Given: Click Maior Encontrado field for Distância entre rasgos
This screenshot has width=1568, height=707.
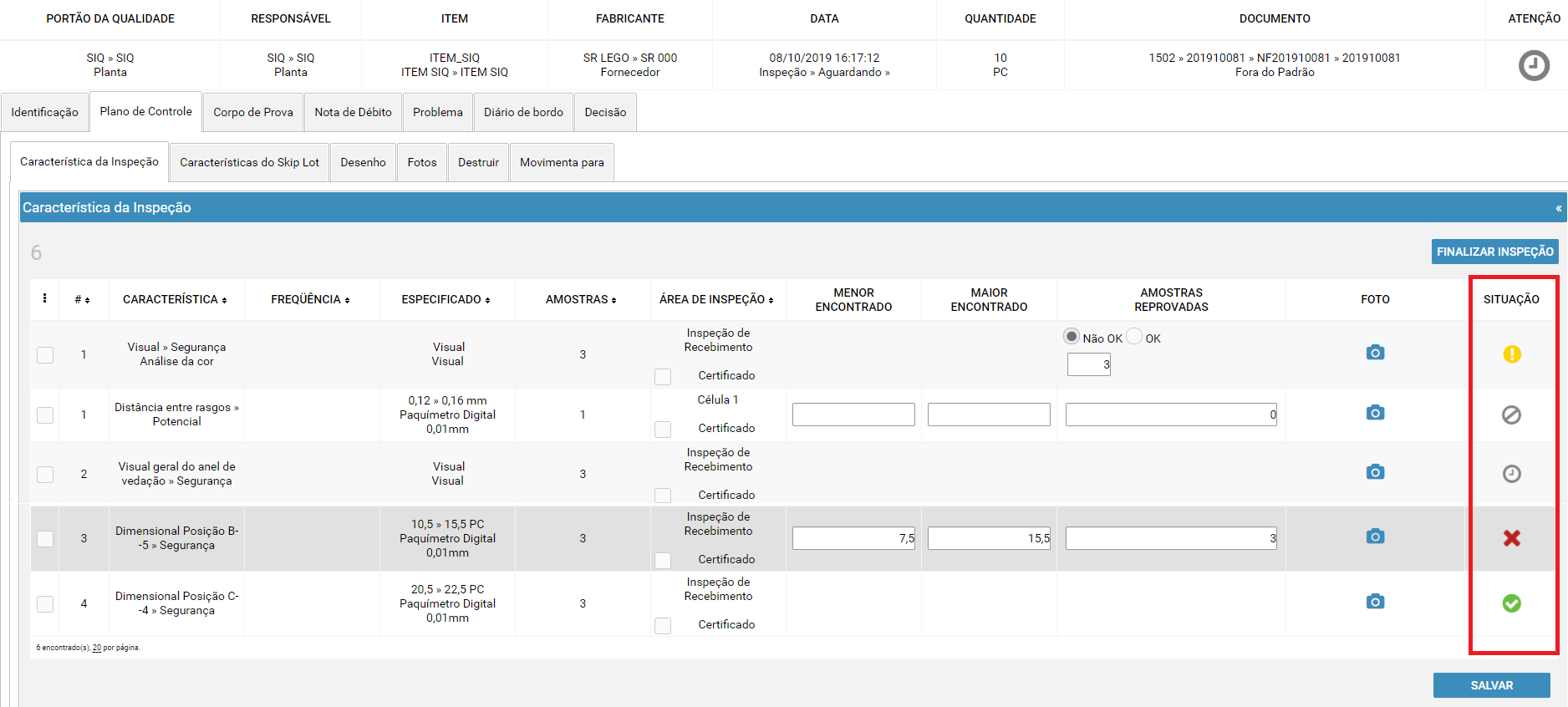Looking at the screenshot, I should tap(989, 415).
